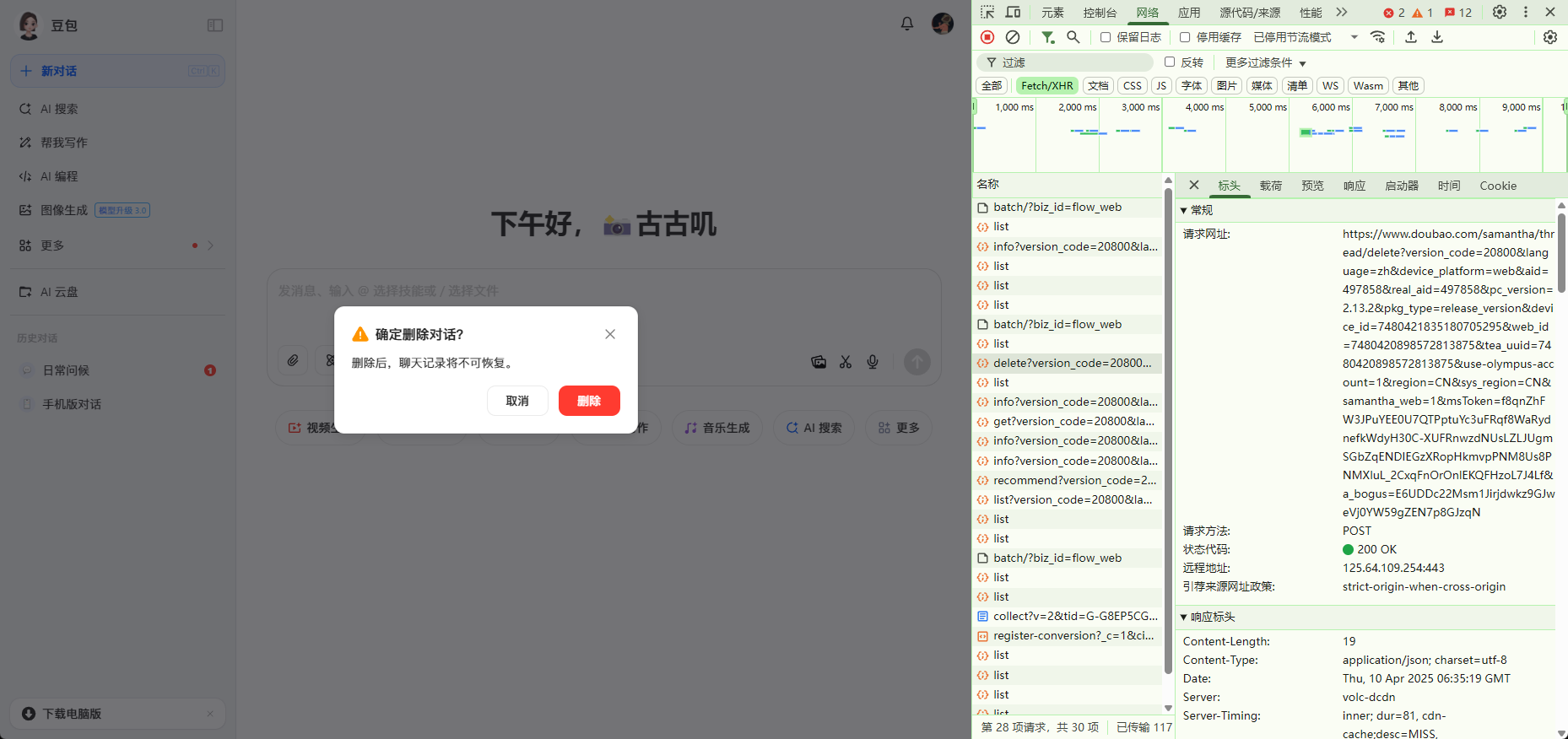This screenshot has height=739, width=1568.
Task: Toggle the JS request filter
Action: (1161, 86)
